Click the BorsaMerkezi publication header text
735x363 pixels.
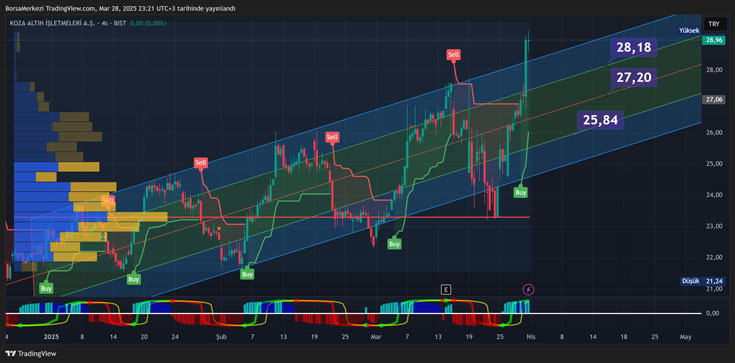click(x=121, y=8)
